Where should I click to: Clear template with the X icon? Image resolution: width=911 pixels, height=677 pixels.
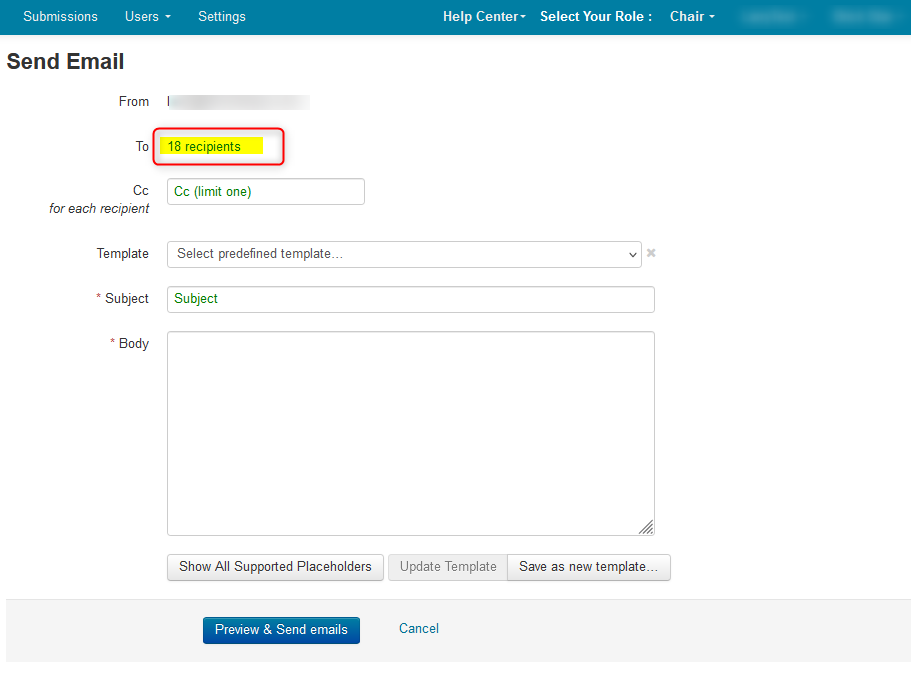tap(651, 253)
